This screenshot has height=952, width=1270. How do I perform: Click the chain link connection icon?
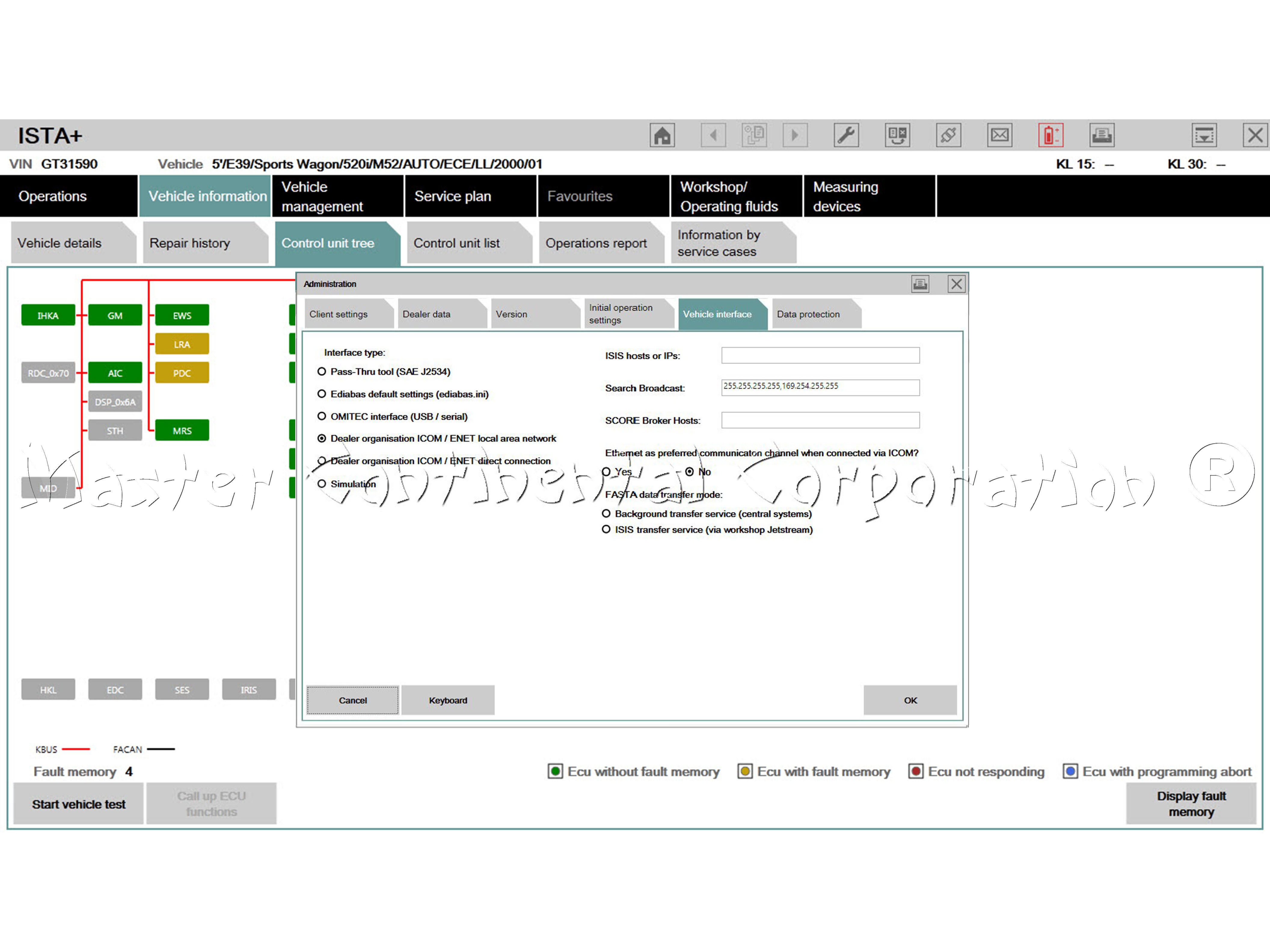click(949, 136)
